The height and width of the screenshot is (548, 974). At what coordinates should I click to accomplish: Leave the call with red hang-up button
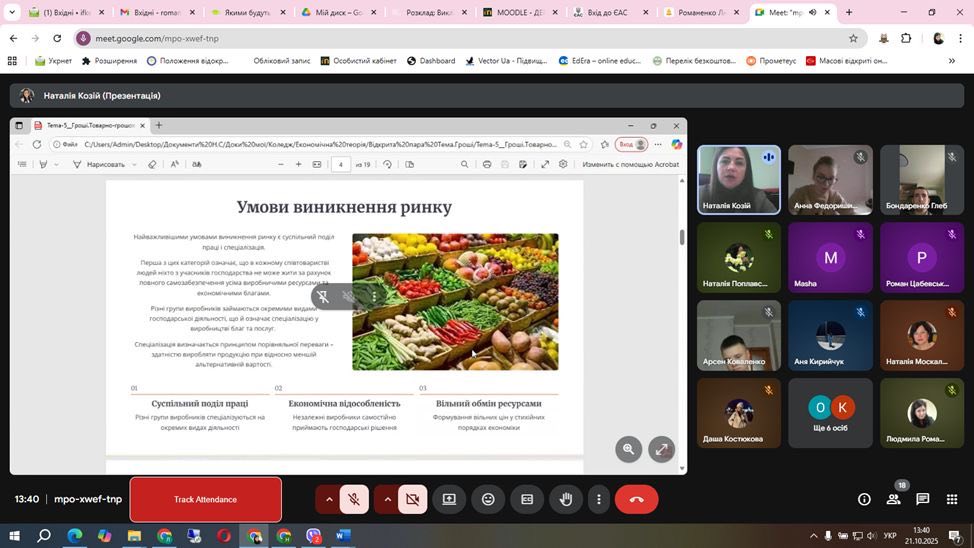click(637, 500)
